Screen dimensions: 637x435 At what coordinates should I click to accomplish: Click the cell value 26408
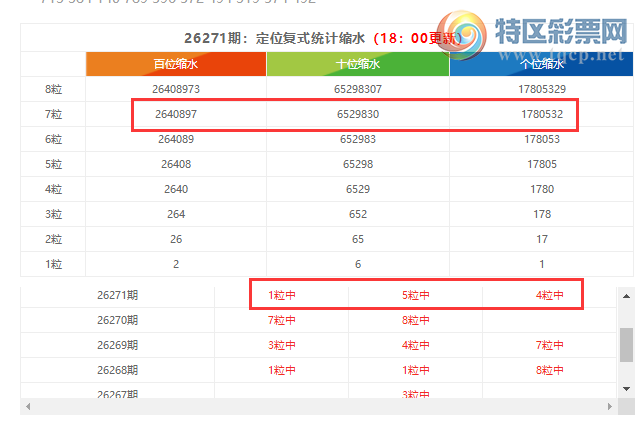click(x=176, y=164)
